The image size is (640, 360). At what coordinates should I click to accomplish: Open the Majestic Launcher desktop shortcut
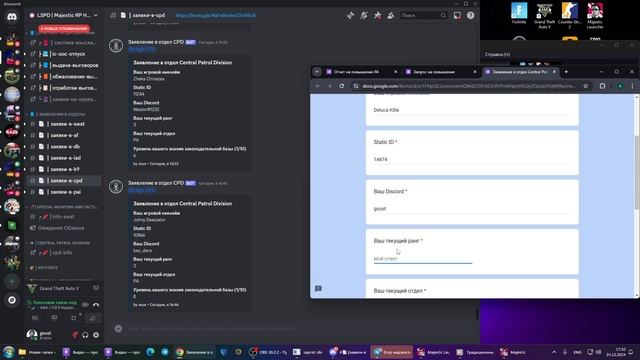pos(595,16)
